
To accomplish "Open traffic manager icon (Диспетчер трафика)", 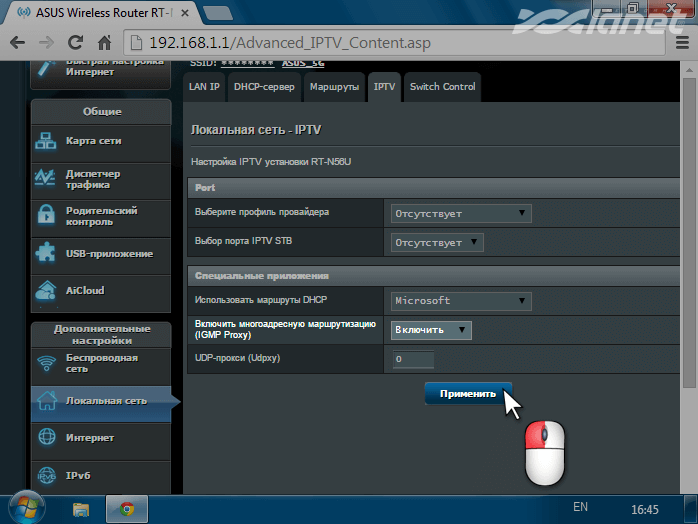I will (47, 178).
